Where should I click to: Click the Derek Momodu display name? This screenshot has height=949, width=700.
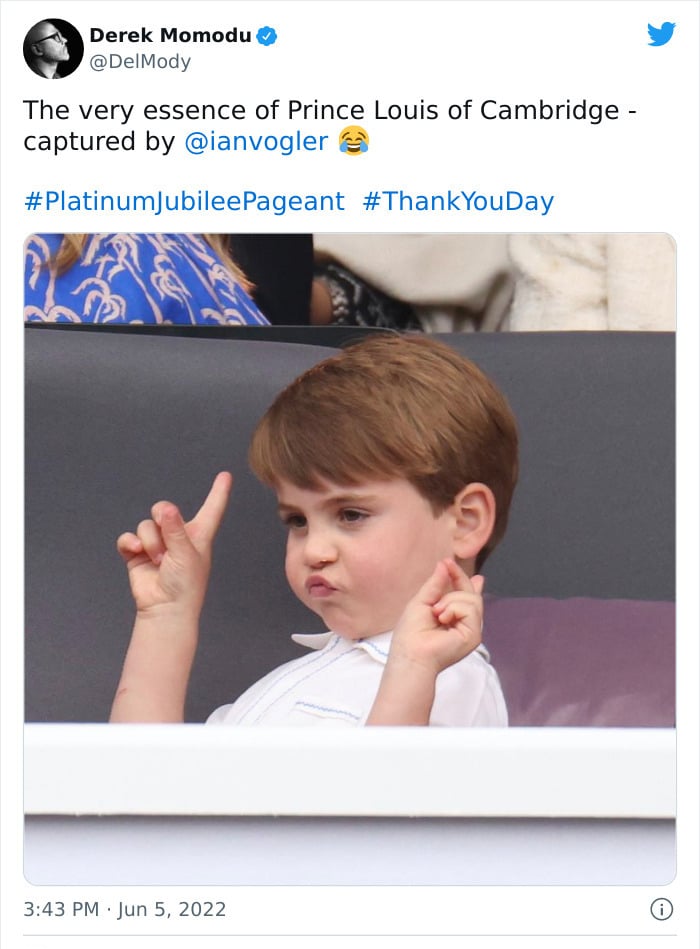click(x=170, y=36)
